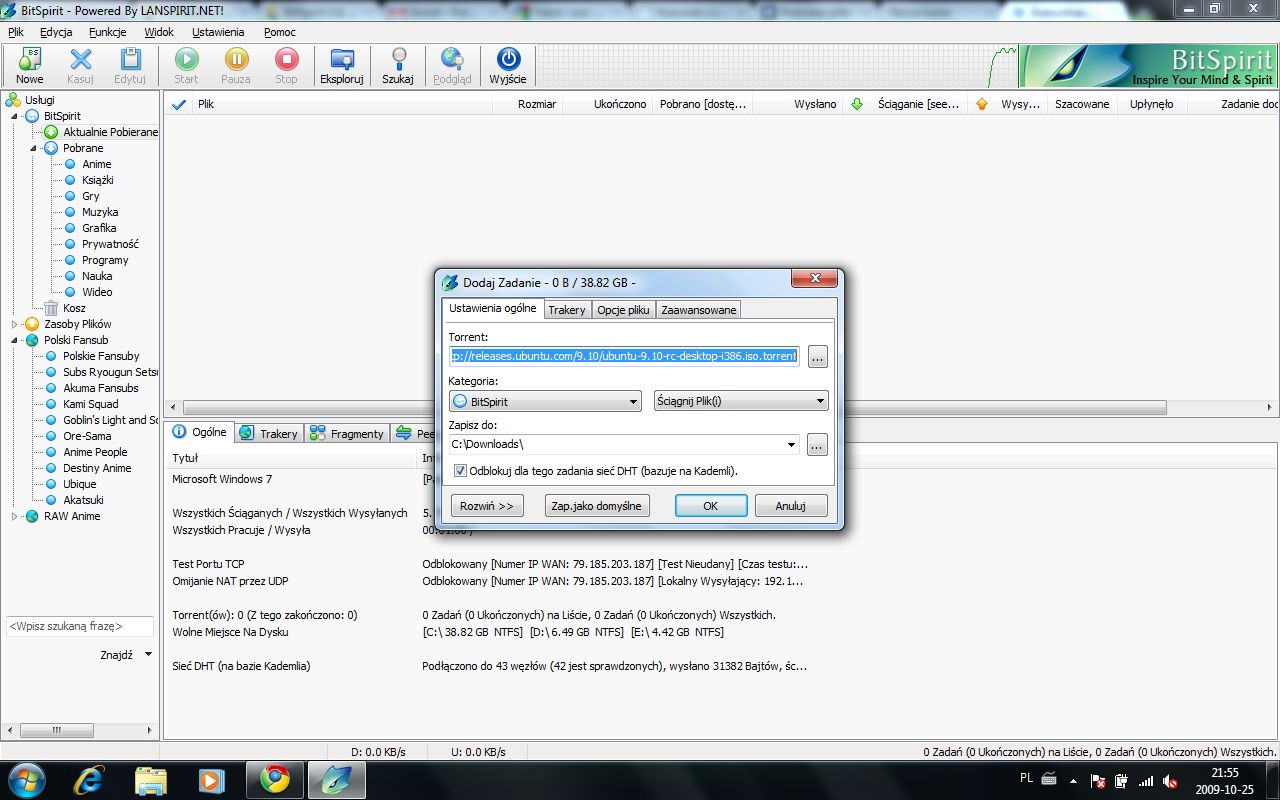Browse for save folder button

(x=818, y=444)
